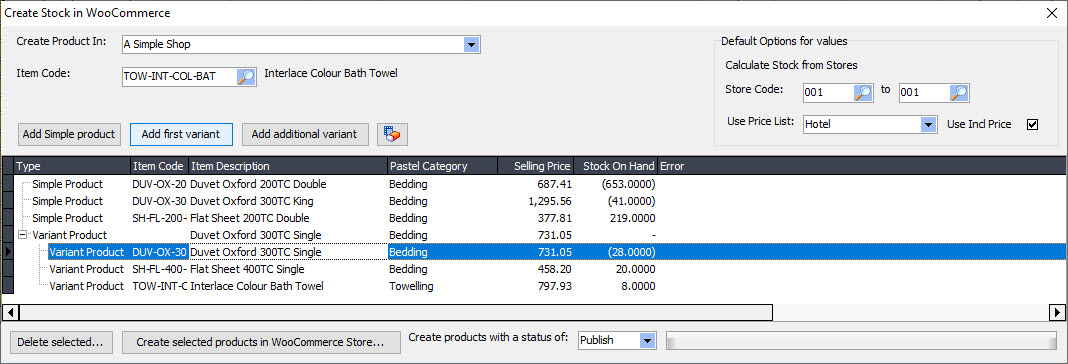1068x364 pixels.
Task: Click stock value (41.0000) cell
Action: 616,201
